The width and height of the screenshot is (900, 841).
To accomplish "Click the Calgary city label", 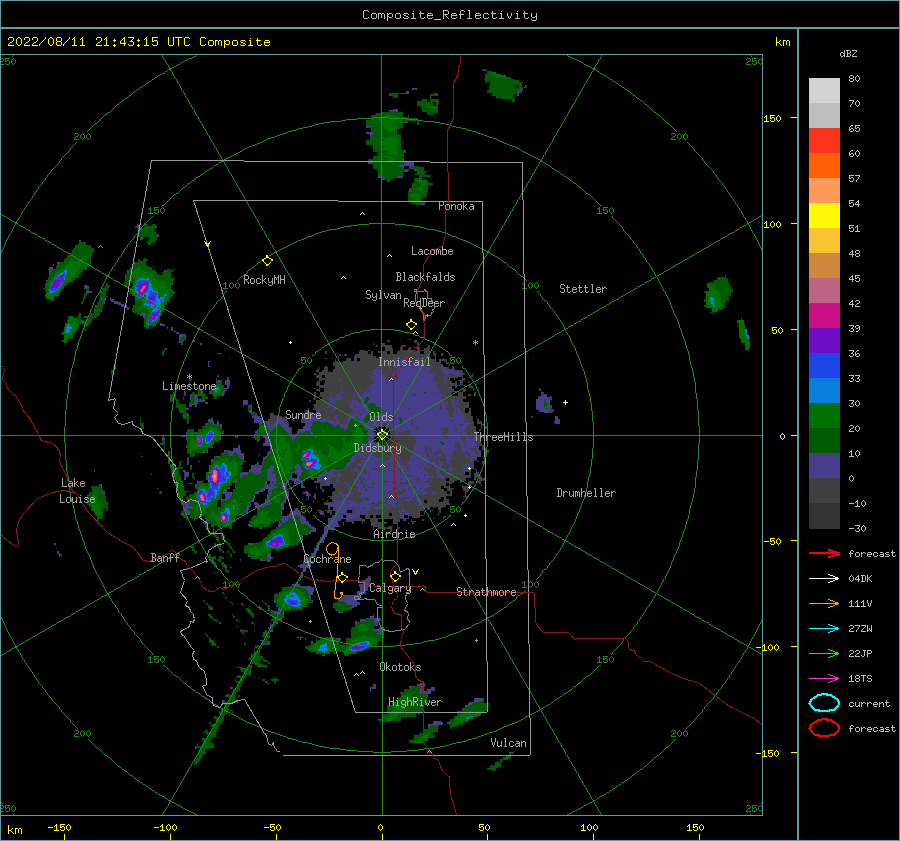I will pyautogui.click(x=390, y=588).
